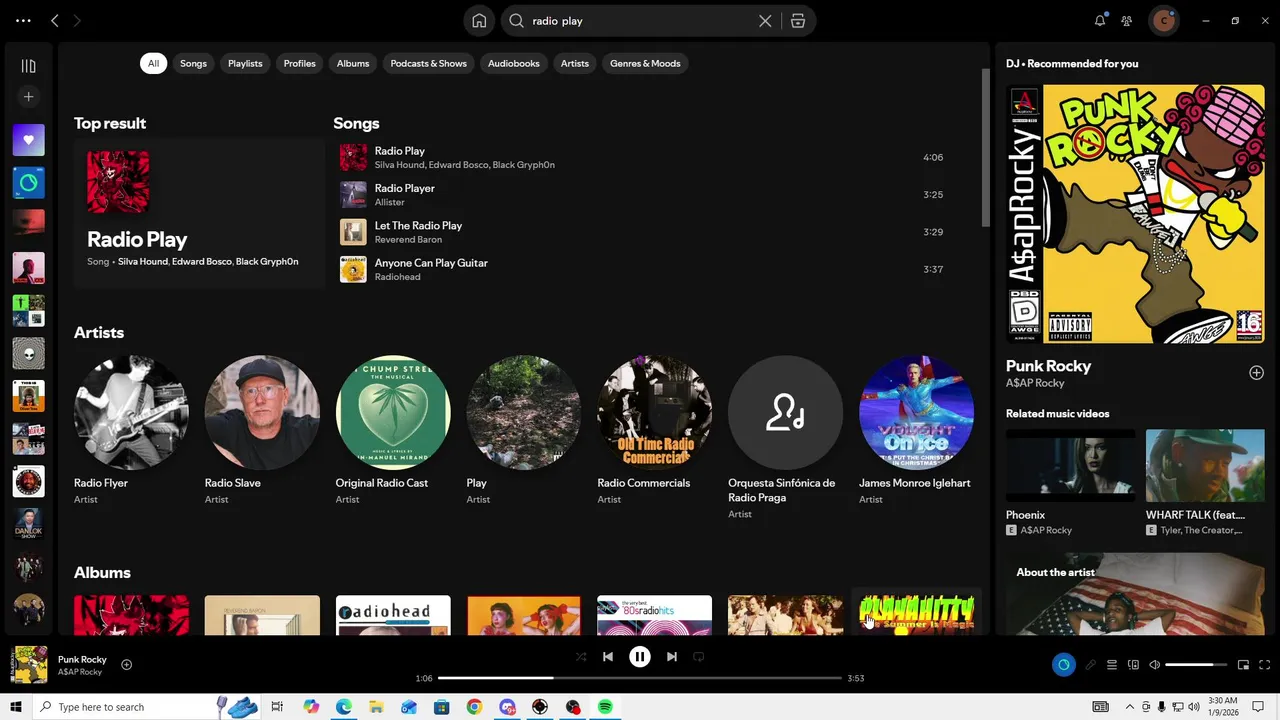The image size is (1280, 720).
Task: Open the Artists section heading
Action: [99, 332]
